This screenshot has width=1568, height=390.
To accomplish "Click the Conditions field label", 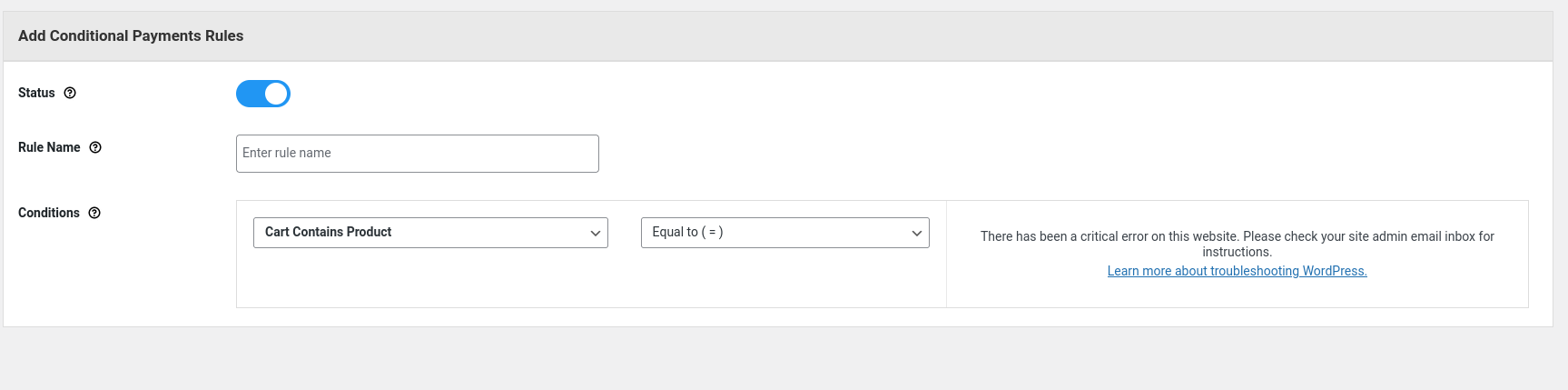I will pos(49,213).
